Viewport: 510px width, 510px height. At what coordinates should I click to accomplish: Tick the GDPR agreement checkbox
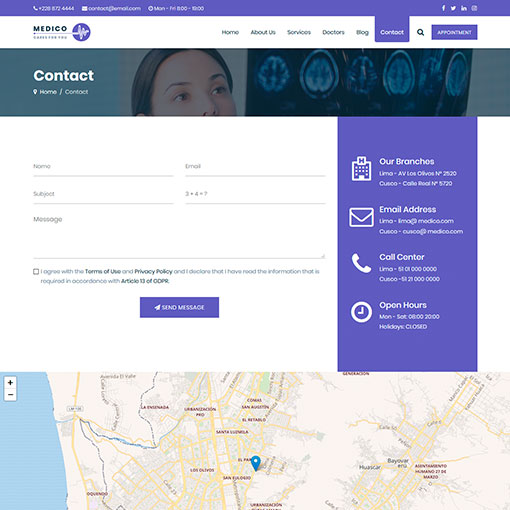[36, 272]
